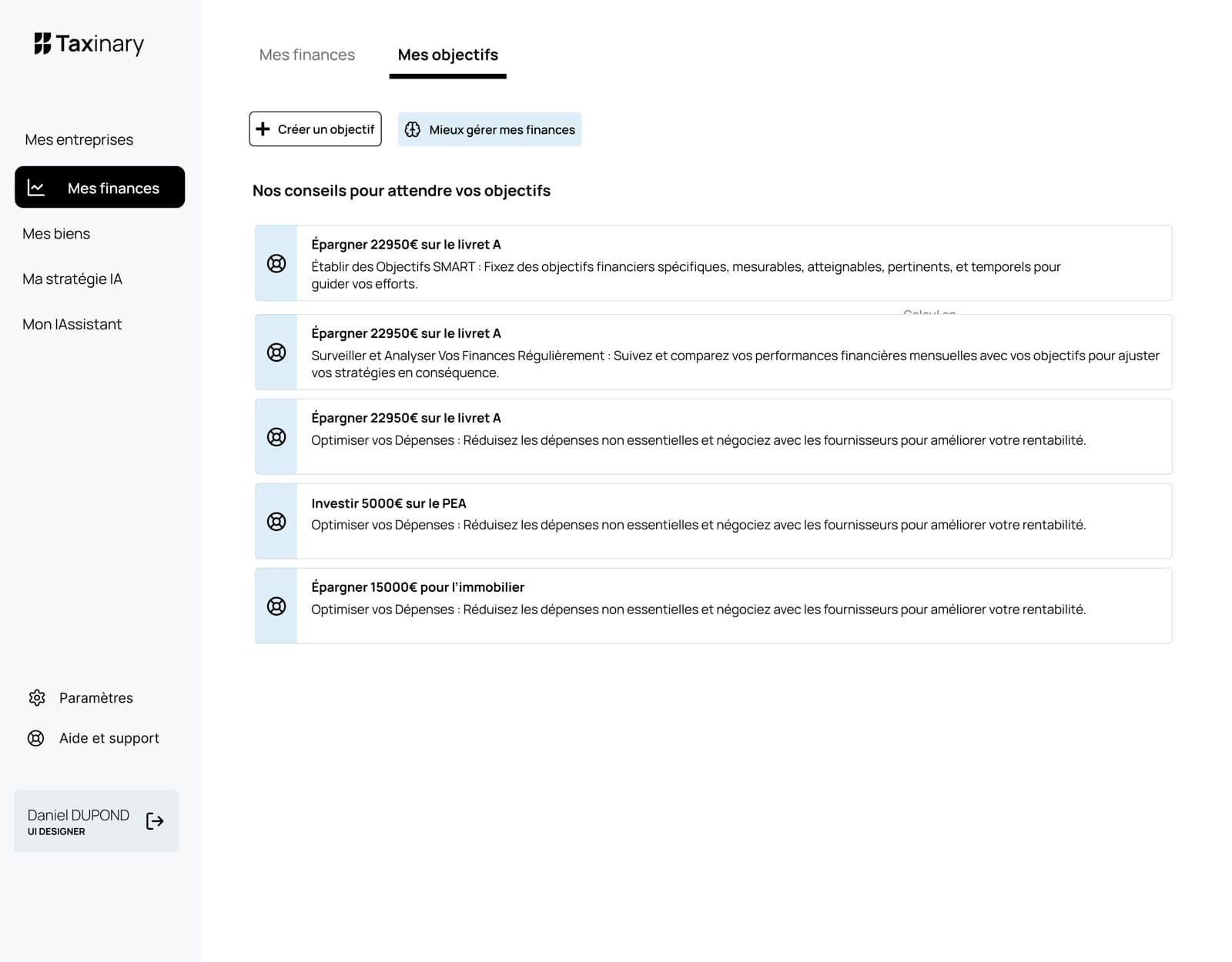Open the Surveiller et Analyser Vos Finances card
The width and height of the screenshot is (1232, 962).
pyautogui.click(x=714, y=352)
